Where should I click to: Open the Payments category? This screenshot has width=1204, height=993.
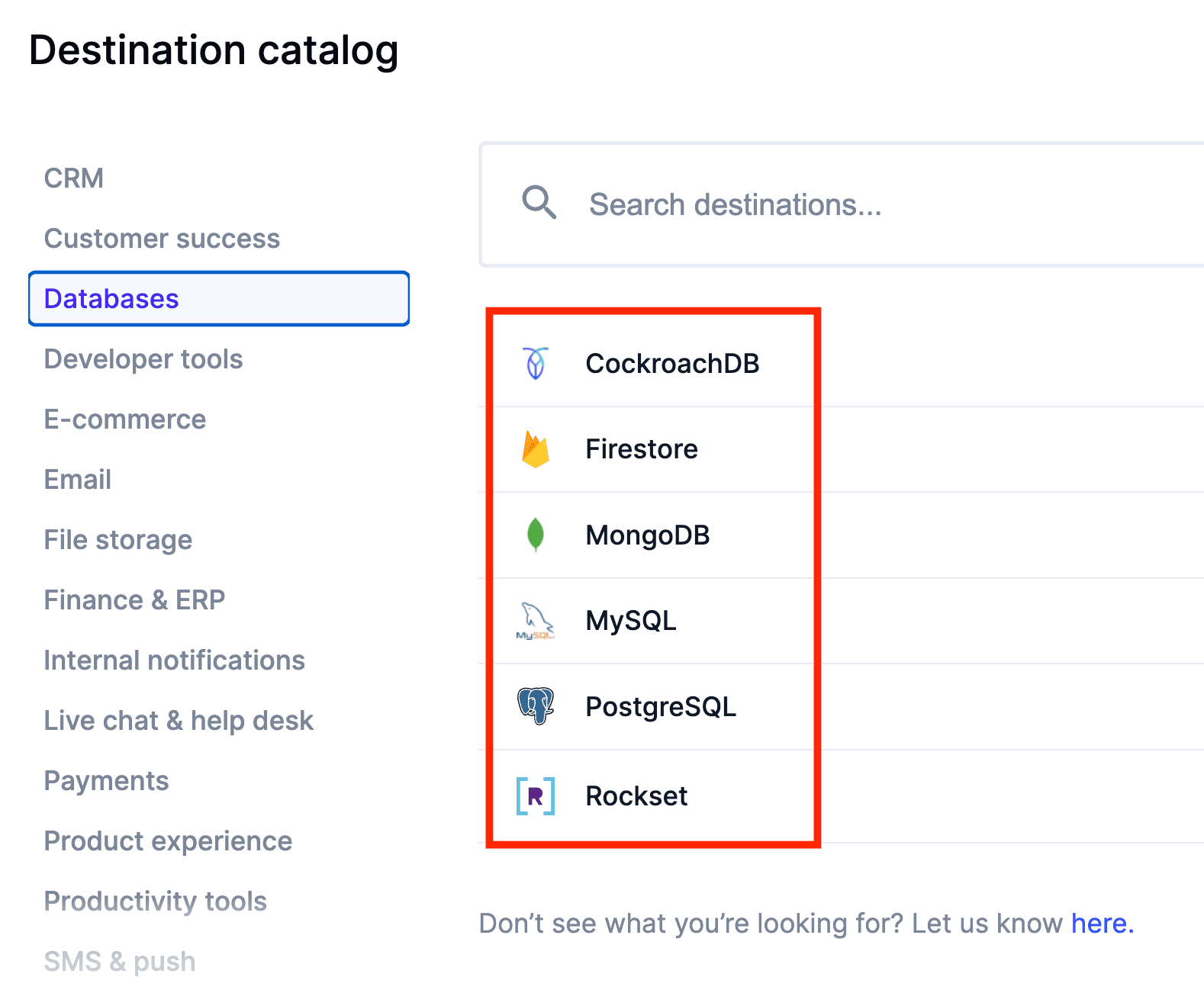pyautogui.click(x=107, y=781)
